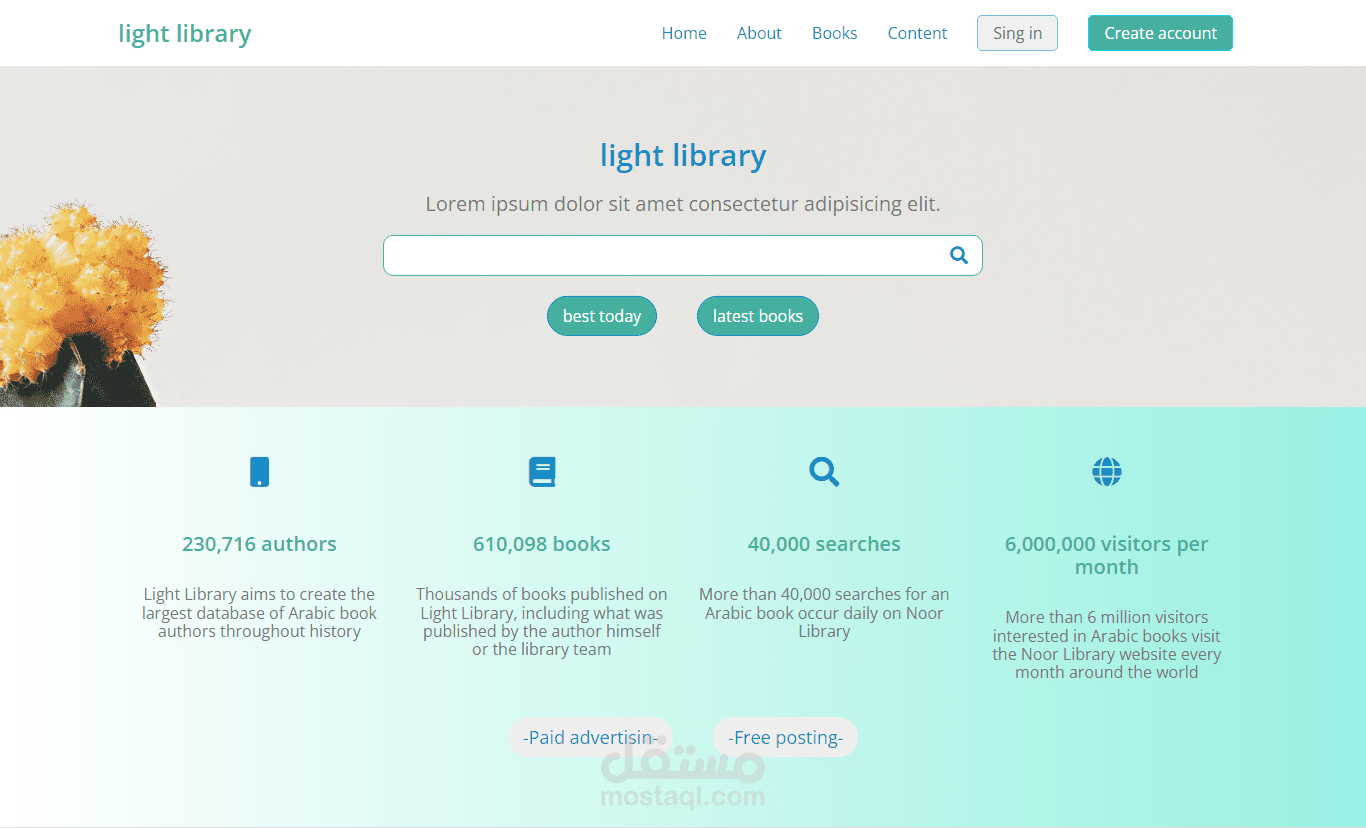The height and width of the screenshot is (828, 1366).
Task: Click the 40,000 searches heading
Action: (824, 543)
